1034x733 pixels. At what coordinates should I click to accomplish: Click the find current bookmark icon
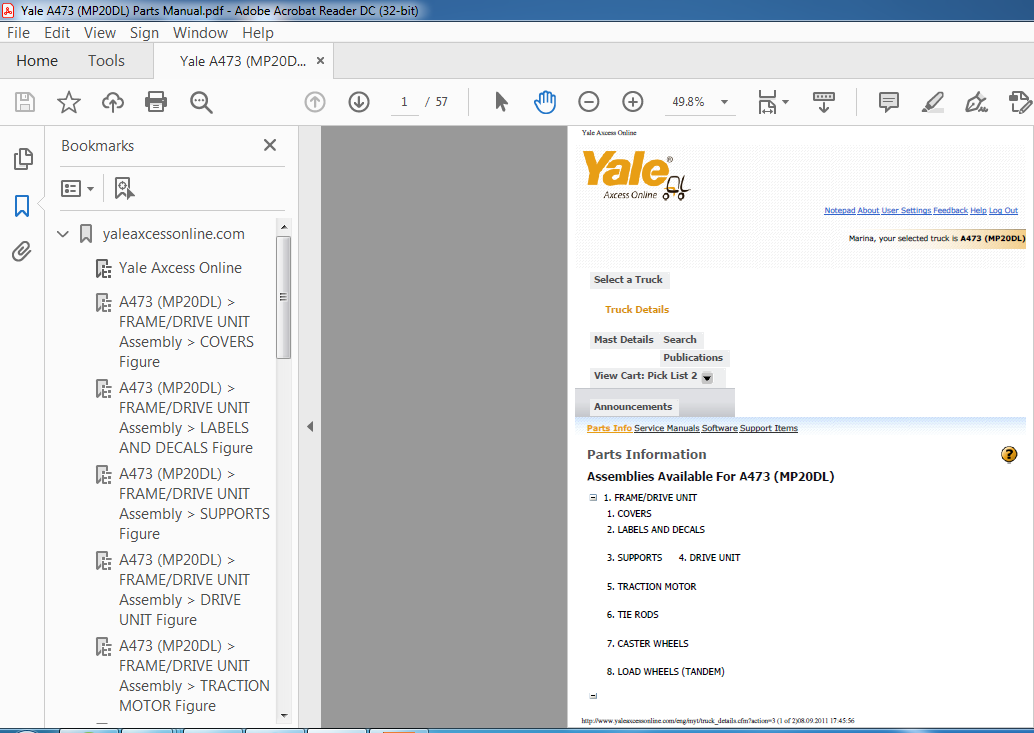[124, 189]
